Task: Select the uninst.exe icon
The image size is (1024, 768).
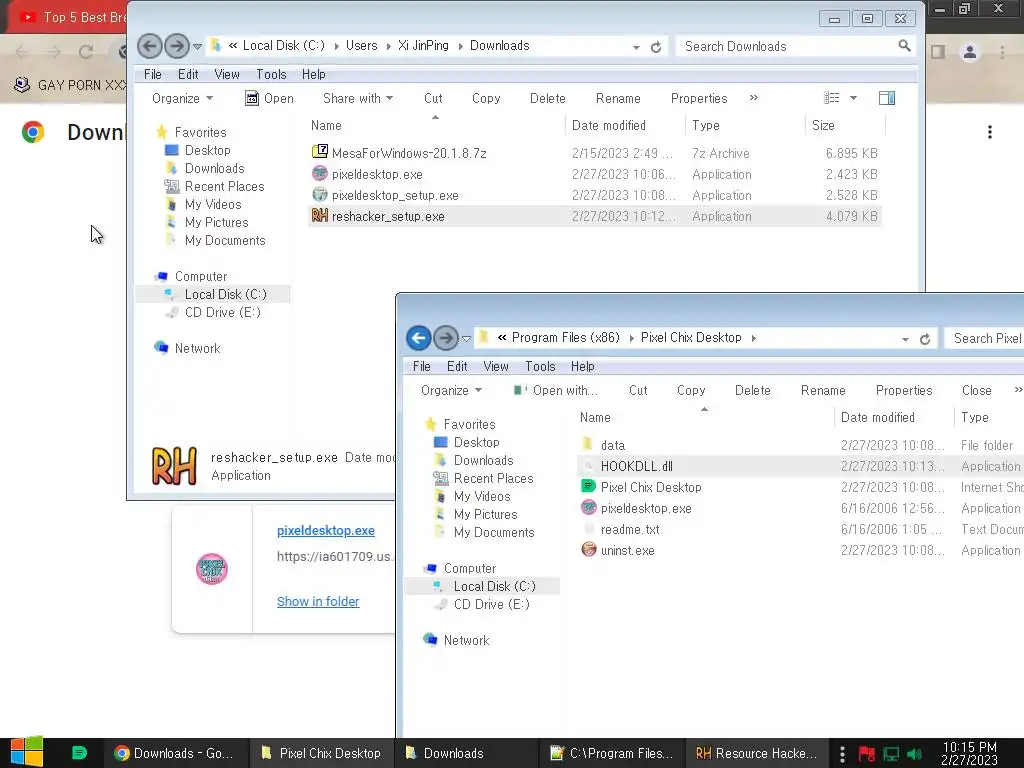Action: 588,549
